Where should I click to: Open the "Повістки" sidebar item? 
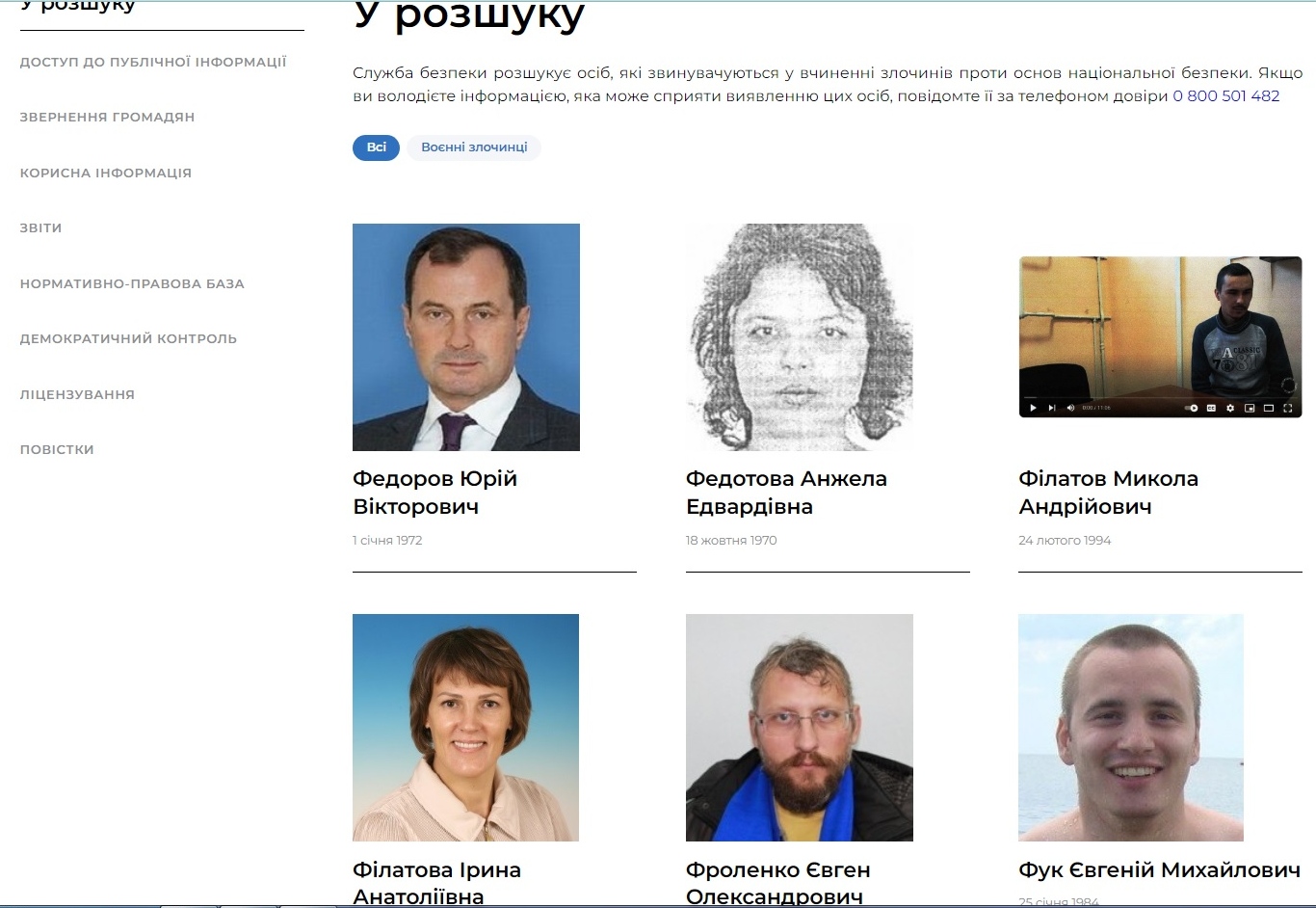tap(57, 449)
